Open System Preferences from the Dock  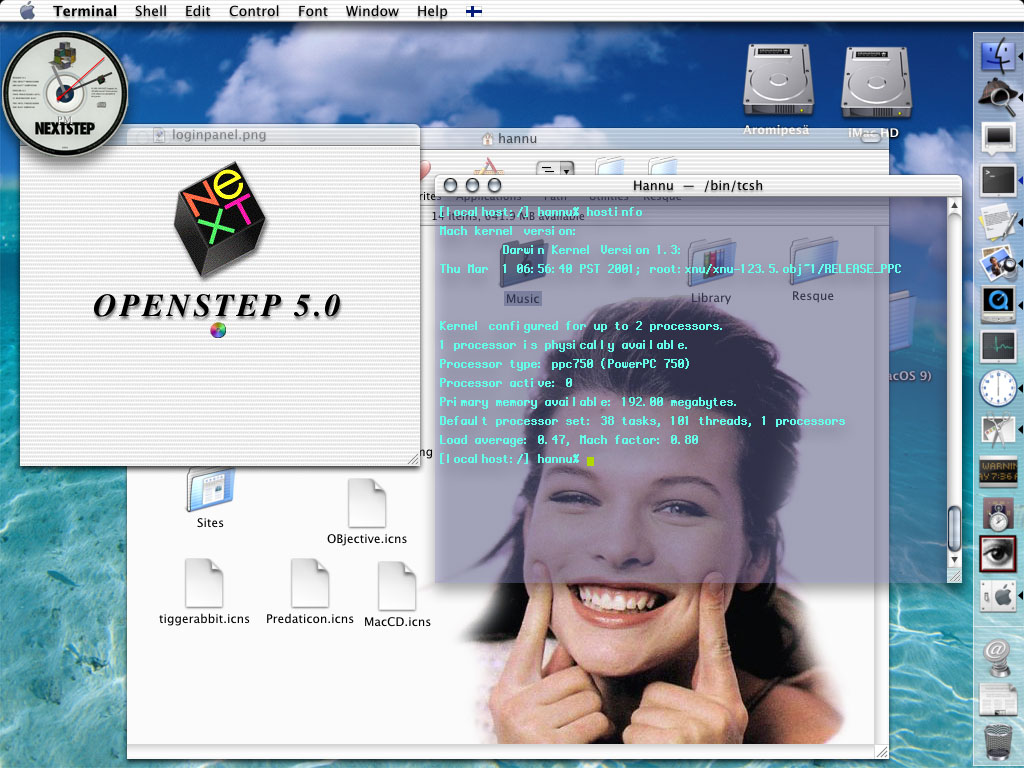(998, 596)
